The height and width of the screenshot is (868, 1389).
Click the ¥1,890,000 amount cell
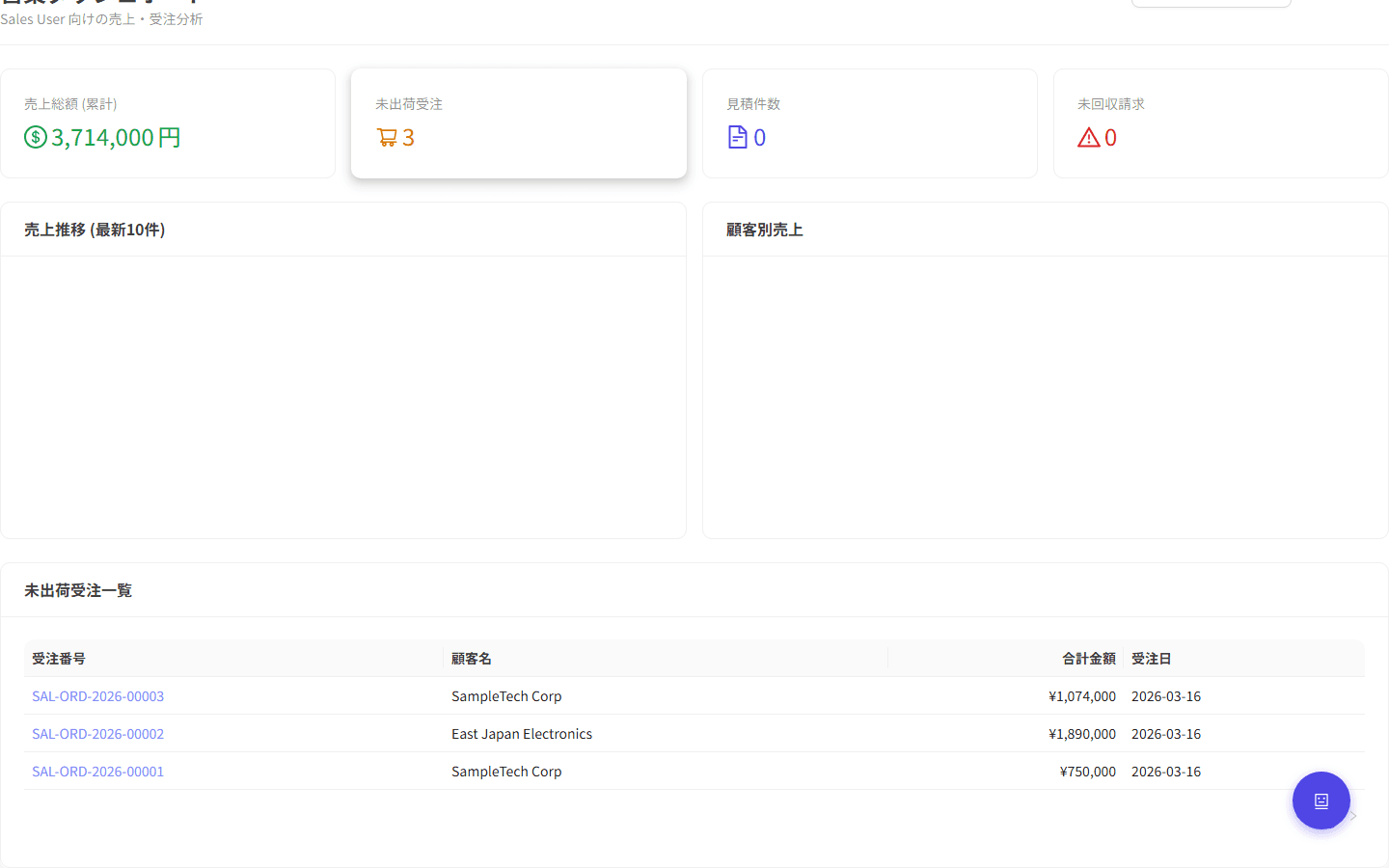click(x=1081, y=734)
